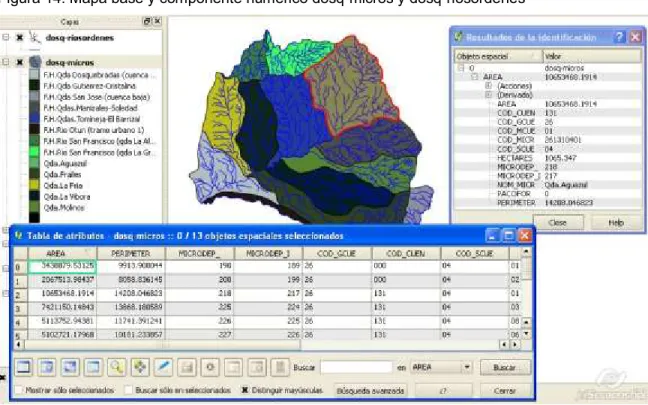Sort by the PERIMETER column header

point(131,253)
